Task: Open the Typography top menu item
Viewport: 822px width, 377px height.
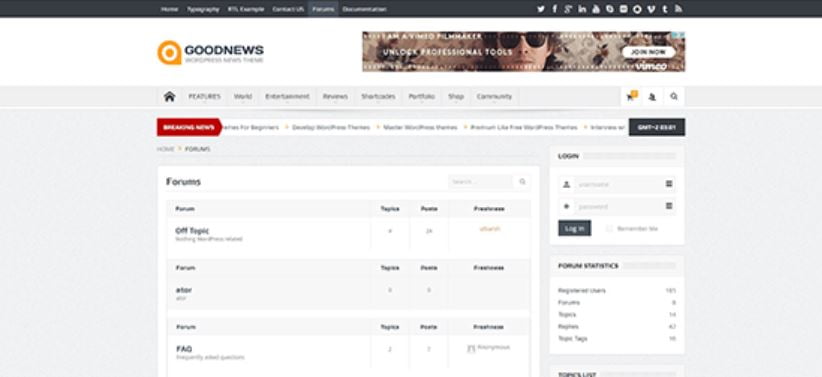Action: pos(203,9)
